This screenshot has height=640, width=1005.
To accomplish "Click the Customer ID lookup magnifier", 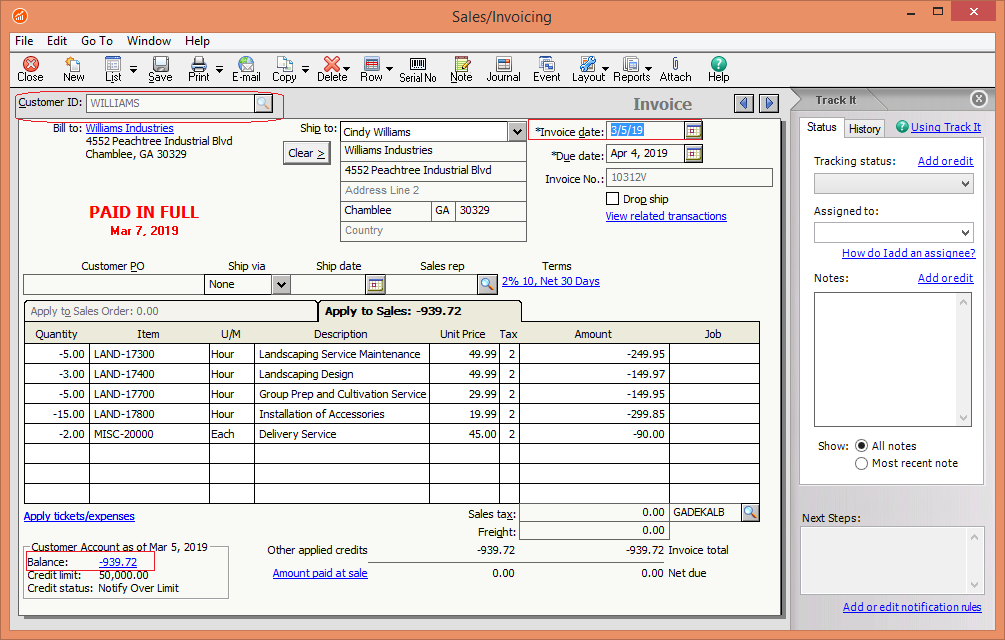I will pyautogui.click(x=263, y=103).
